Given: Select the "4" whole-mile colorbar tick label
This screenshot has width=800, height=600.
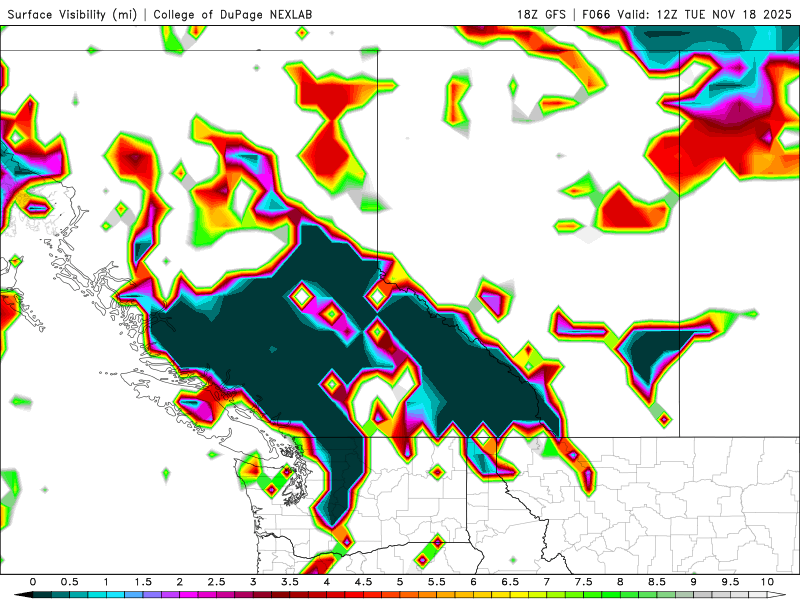Looking at the screenshot, I should [x=327, y=582].
